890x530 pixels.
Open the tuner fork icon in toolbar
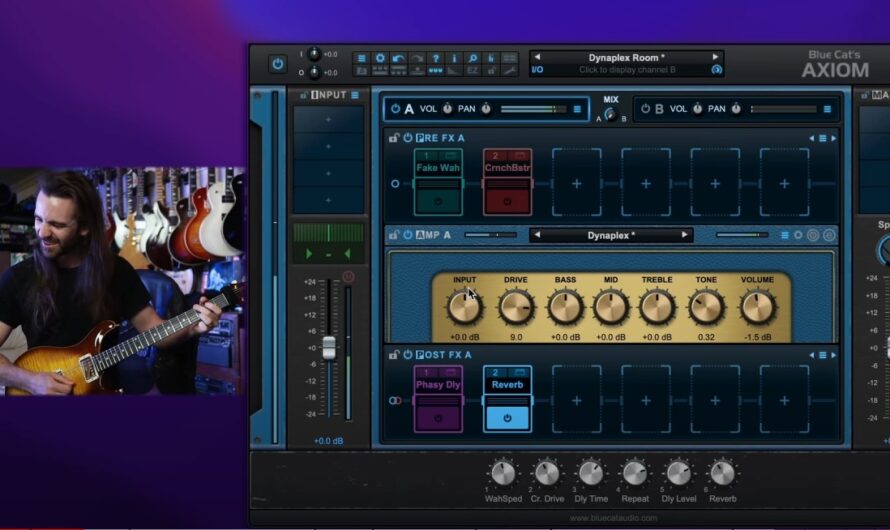point(491,58)
